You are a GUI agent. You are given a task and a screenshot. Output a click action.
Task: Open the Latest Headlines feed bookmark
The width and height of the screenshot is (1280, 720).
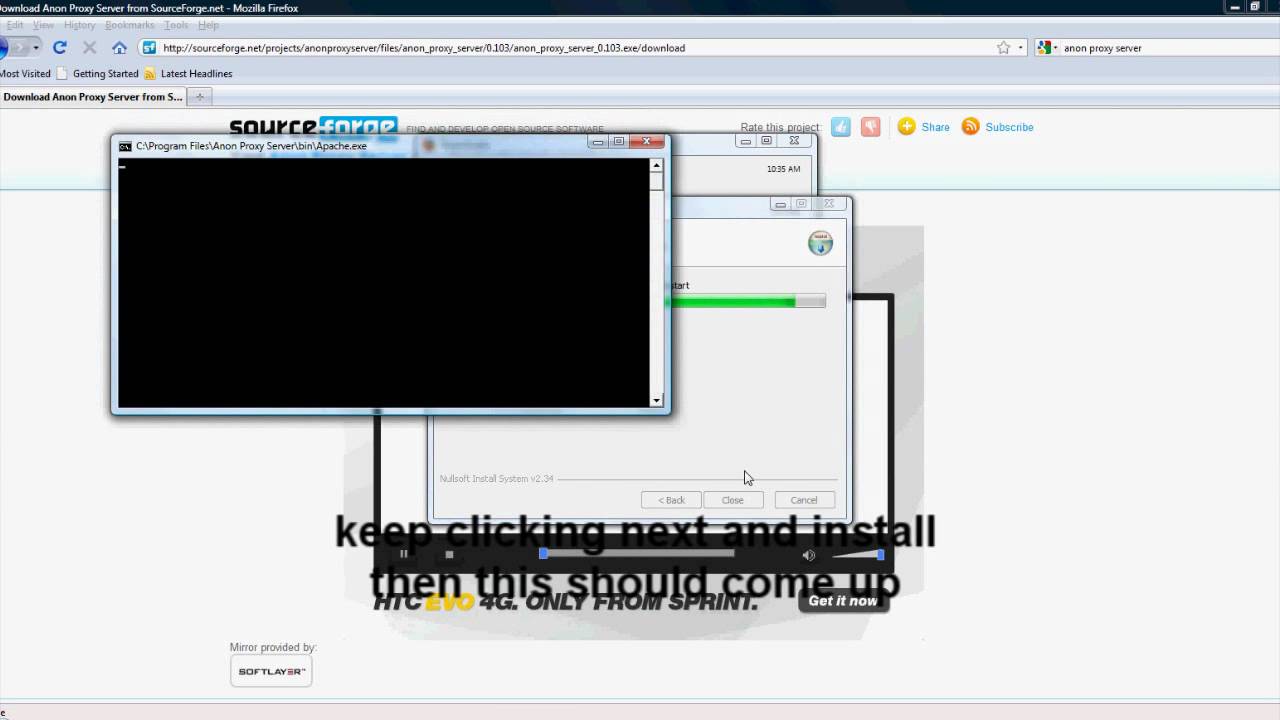tap(188, 73)
